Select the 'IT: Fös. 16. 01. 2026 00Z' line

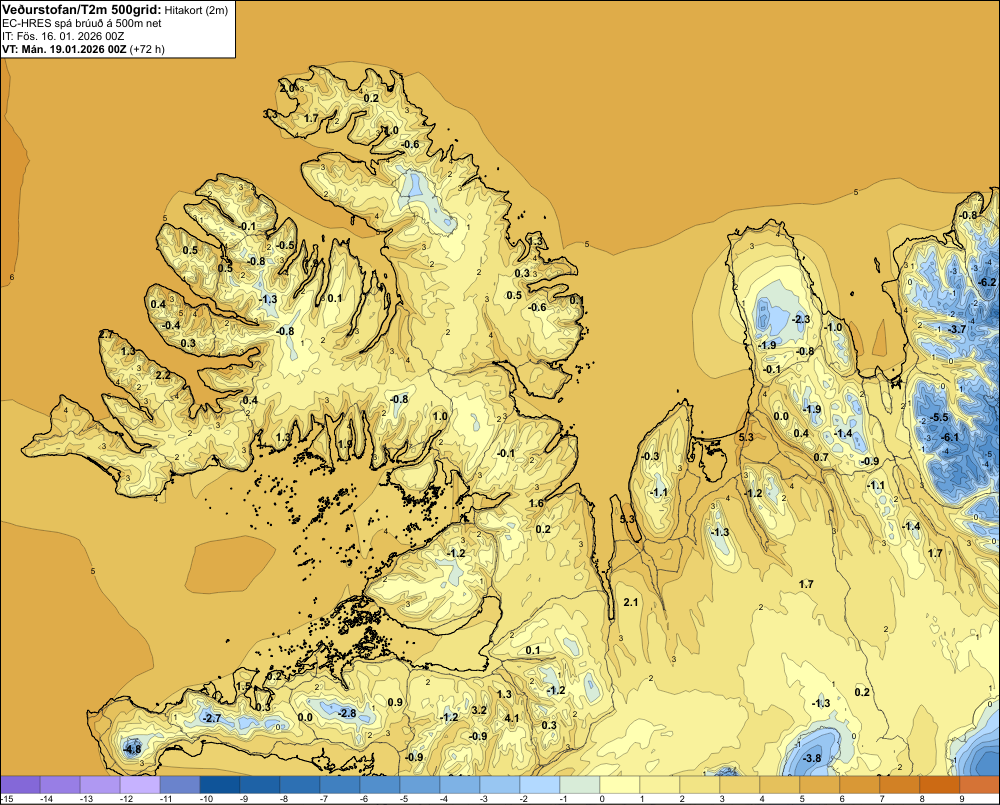[x=63, y=36]
